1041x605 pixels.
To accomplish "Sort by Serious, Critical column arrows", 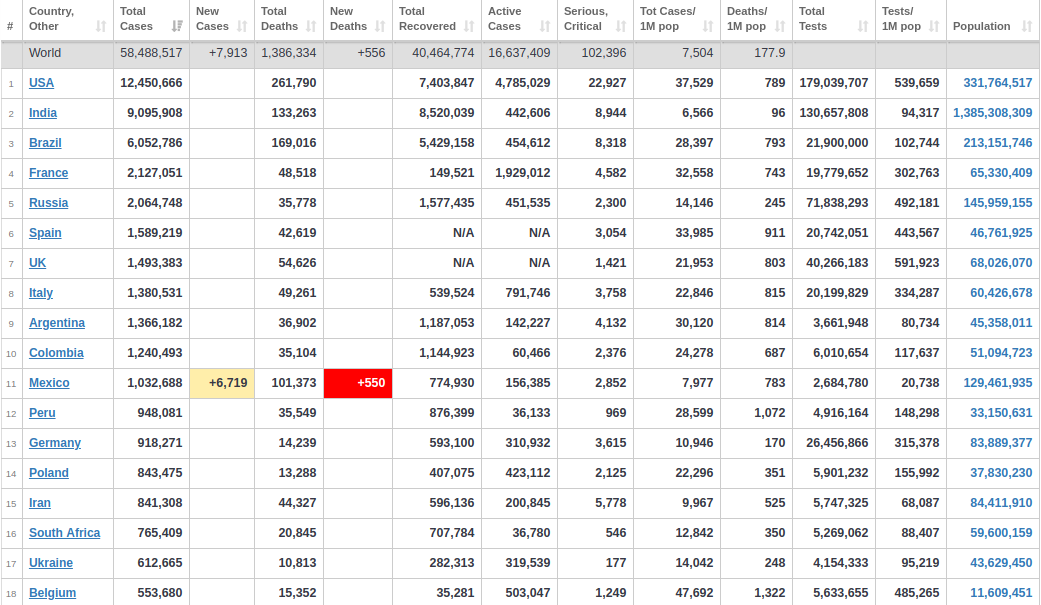I will coord(621,27).
